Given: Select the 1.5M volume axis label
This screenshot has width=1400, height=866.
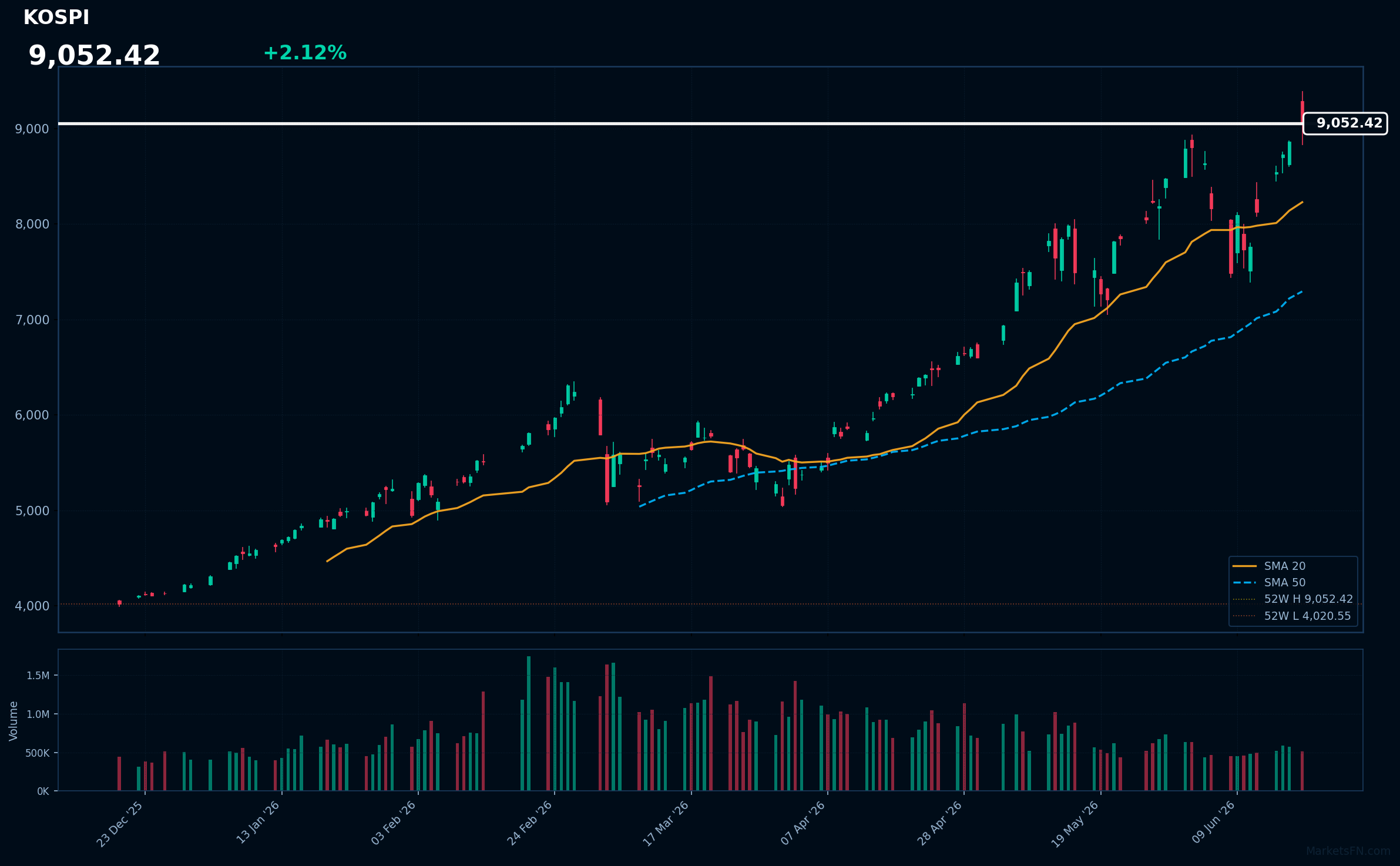Looking at the screenshot, I should click(38, 676).
